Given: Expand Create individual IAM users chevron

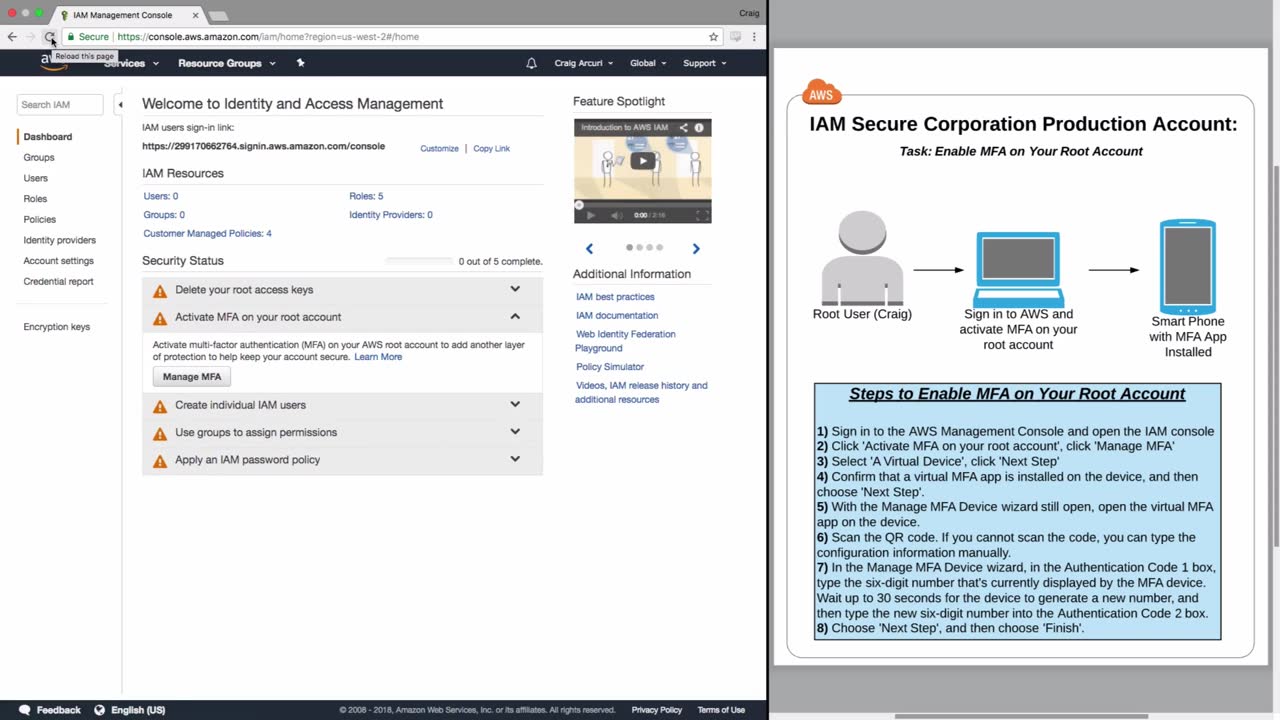Looking at the screenshot, I should (515, 405).
